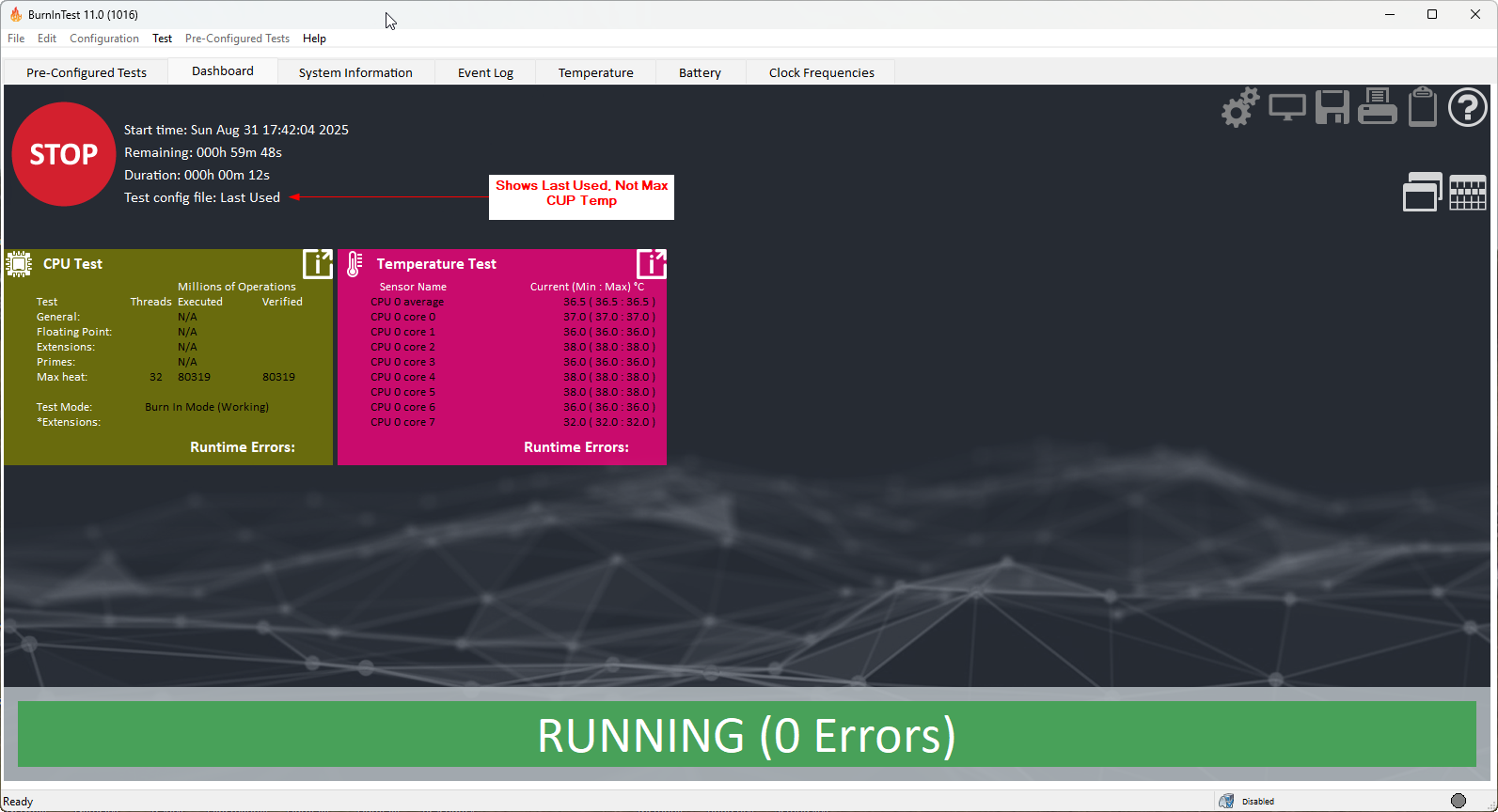Click the monitor display icon
Image resolution: width=1498 pixels, height=812 pixels.
point(1286,107)
